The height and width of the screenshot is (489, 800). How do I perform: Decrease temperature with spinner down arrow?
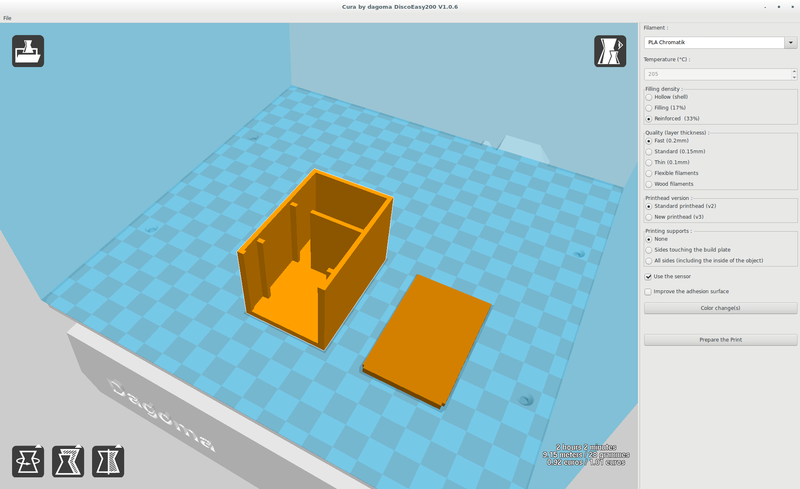click(x=794, y=77)
